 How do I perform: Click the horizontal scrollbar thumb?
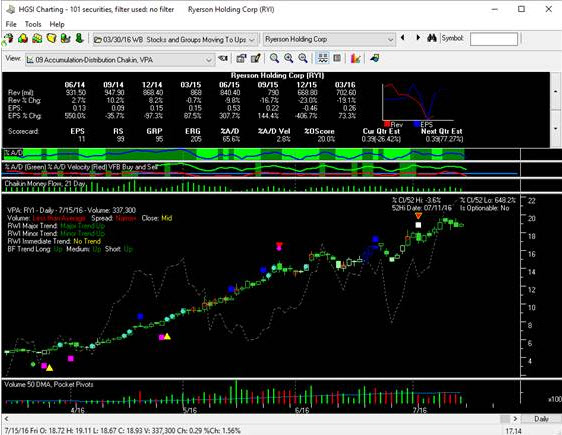point(505,419)
